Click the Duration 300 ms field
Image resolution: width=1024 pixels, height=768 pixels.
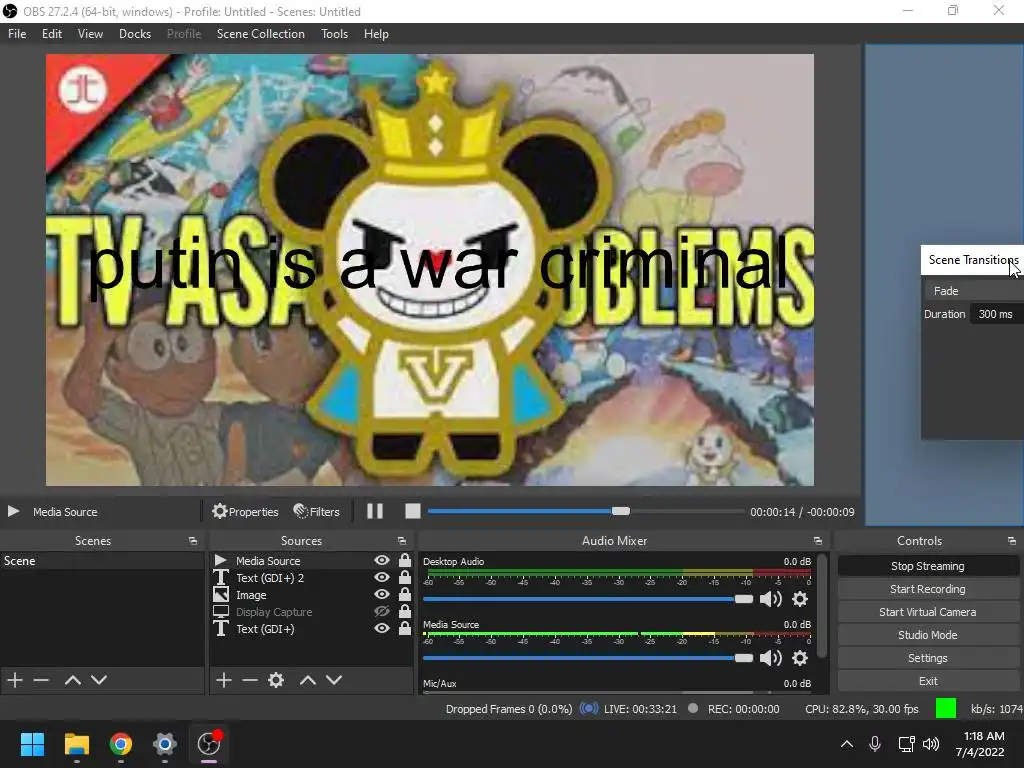997,314
